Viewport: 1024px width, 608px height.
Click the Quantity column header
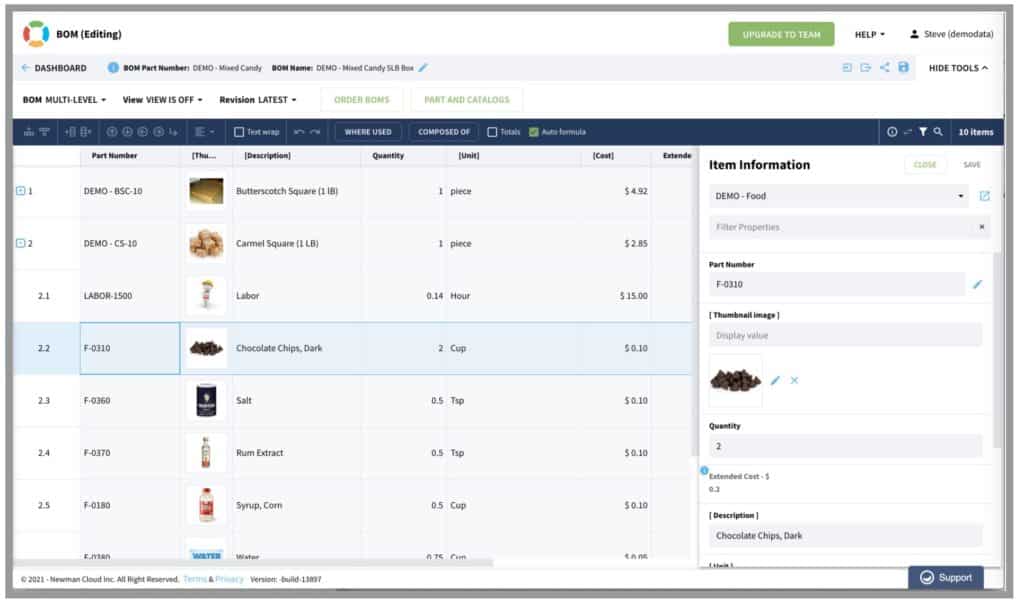click(388, 155)
